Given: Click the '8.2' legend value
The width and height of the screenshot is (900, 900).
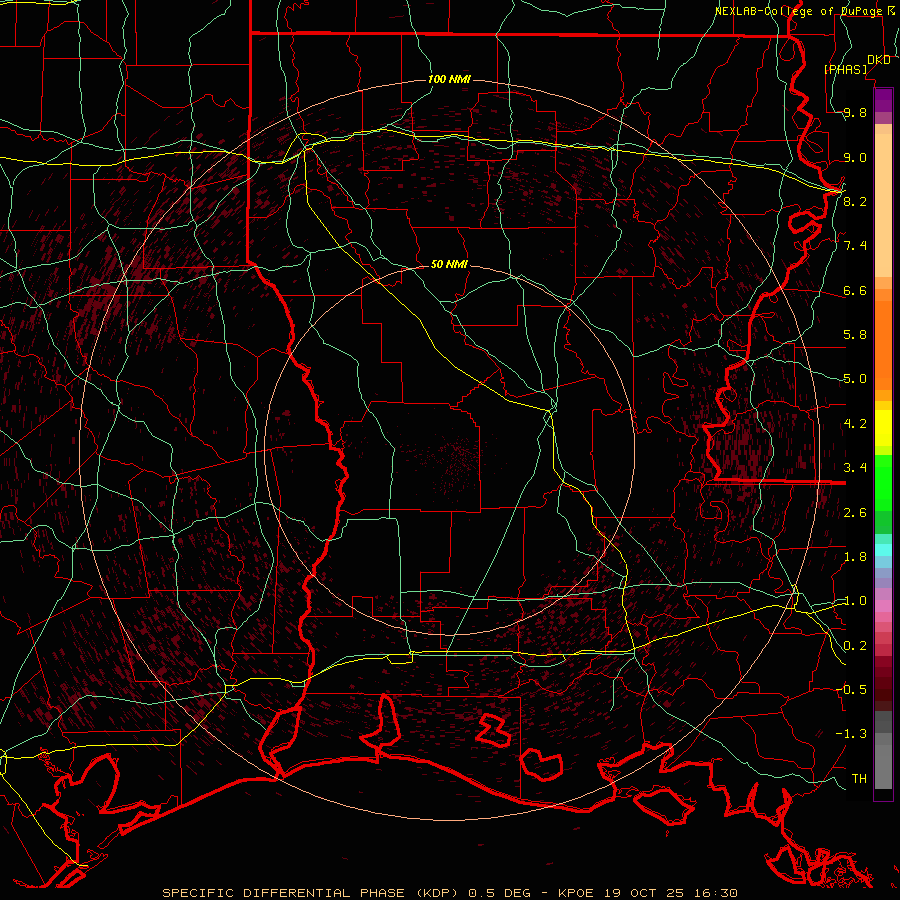Looking at the screenshot, I should (x=855, y=201).
